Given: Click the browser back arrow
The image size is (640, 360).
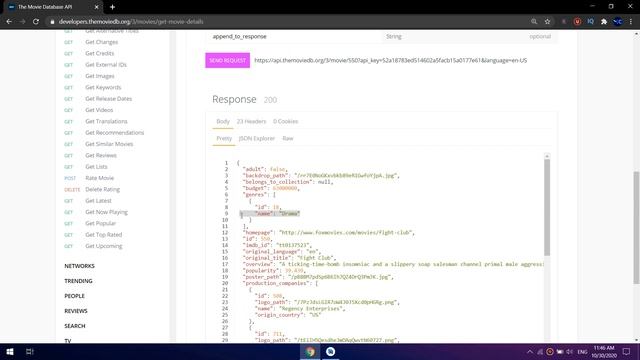Looking at the screenshot, I should [x=9, y=22].
